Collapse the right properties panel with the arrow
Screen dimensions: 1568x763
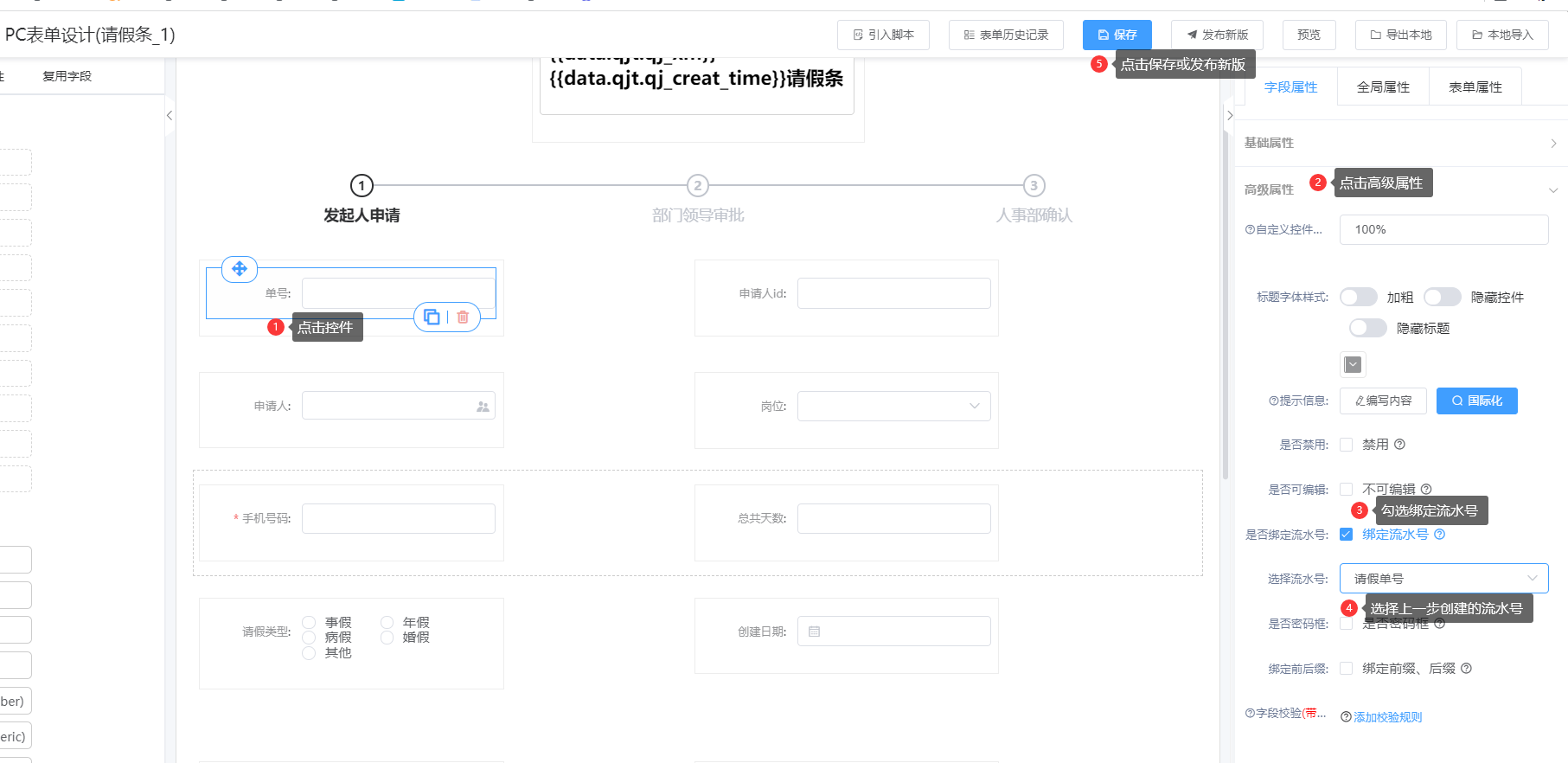tap(1230, 115)
